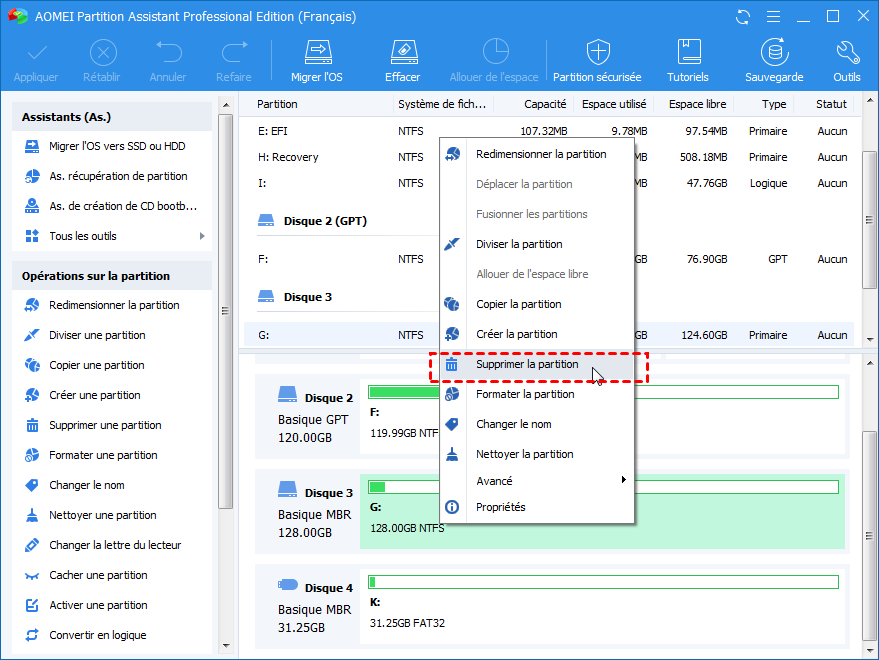The image size is (879, 660).
Task: Click Convertir en logique in sidebar
Action: click(97, 635)
